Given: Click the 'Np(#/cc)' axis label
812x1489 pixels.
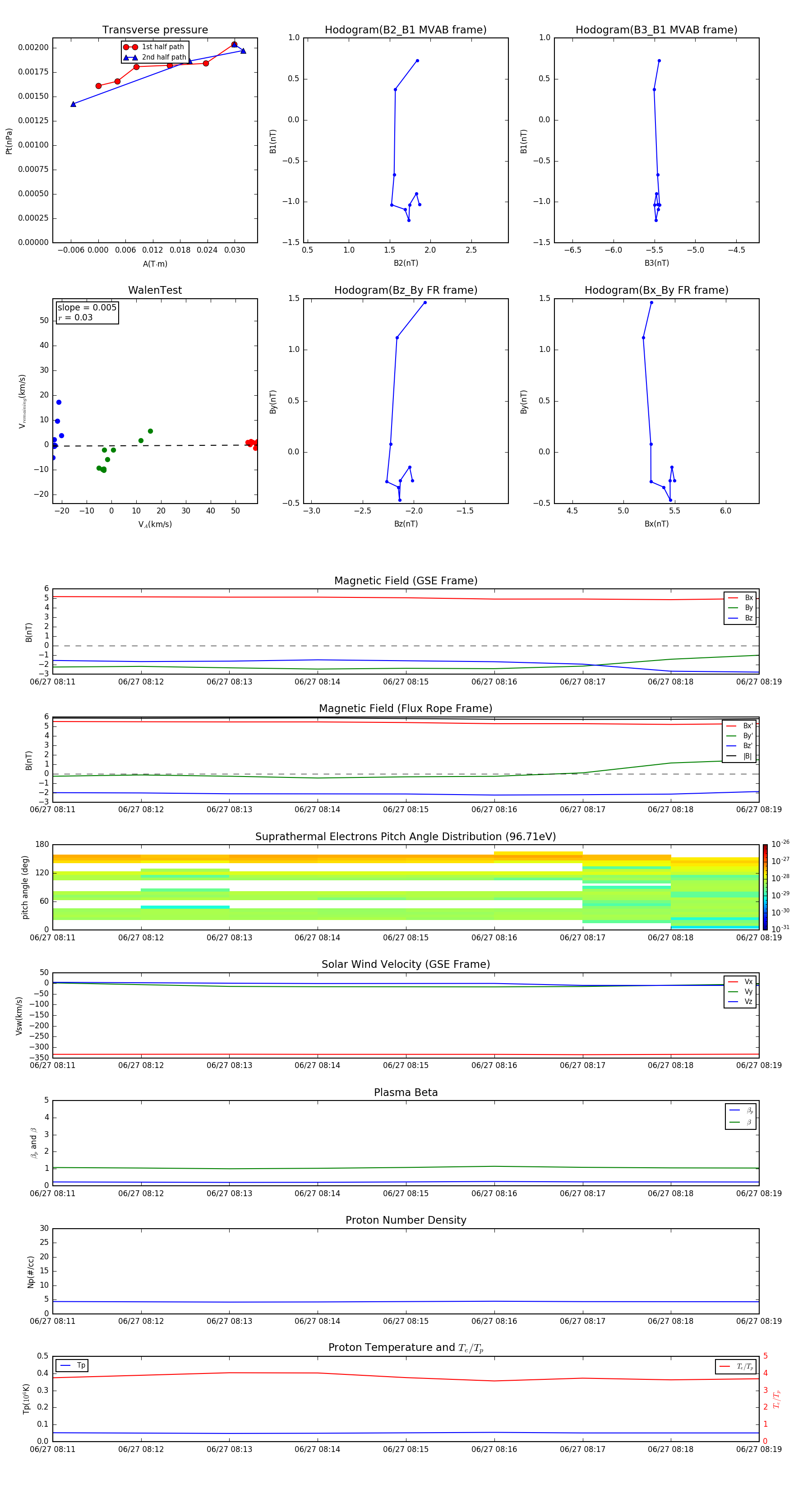Looking at the screenshot, I should click(31, 1272).
